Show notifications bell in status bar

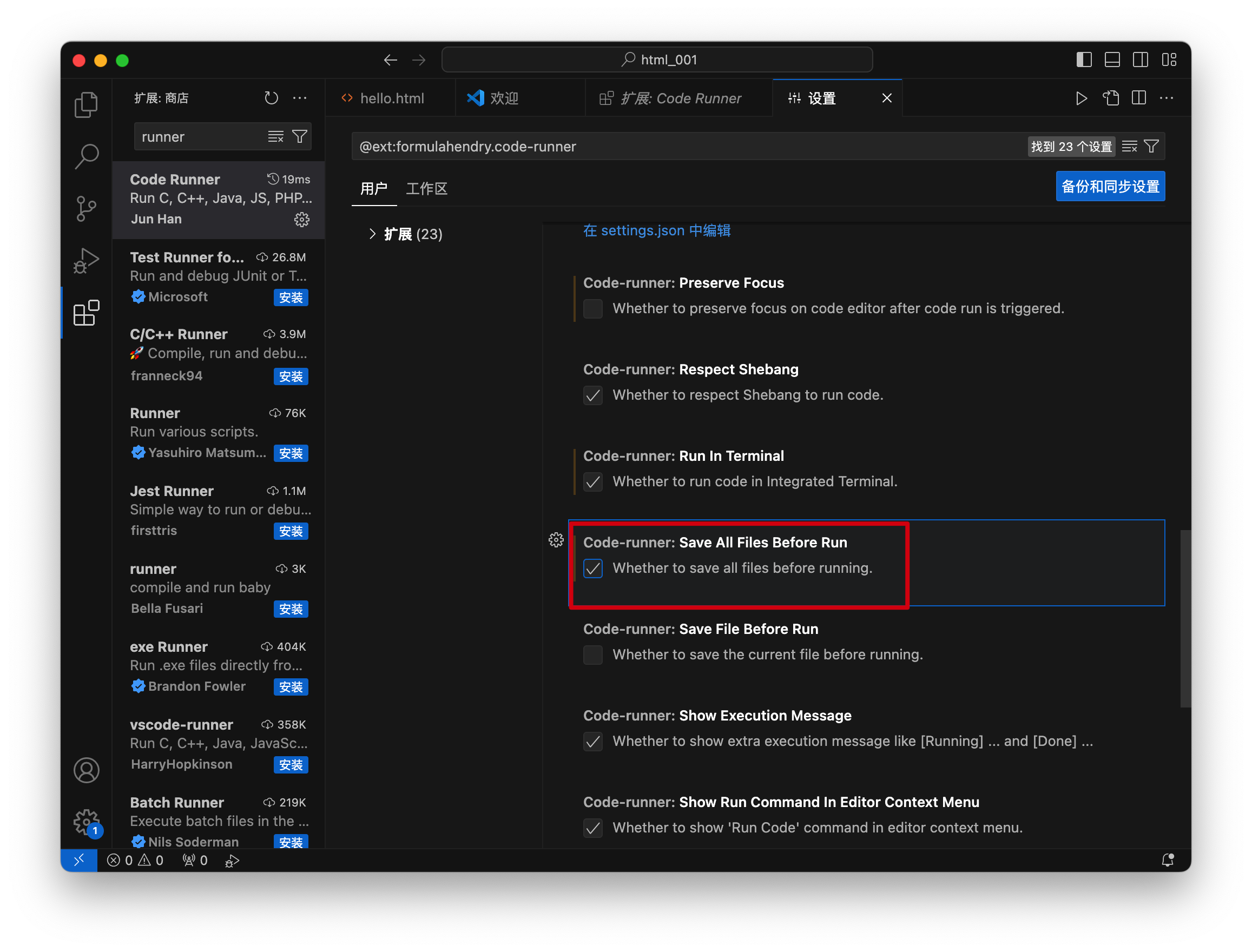coord(1168,860)
